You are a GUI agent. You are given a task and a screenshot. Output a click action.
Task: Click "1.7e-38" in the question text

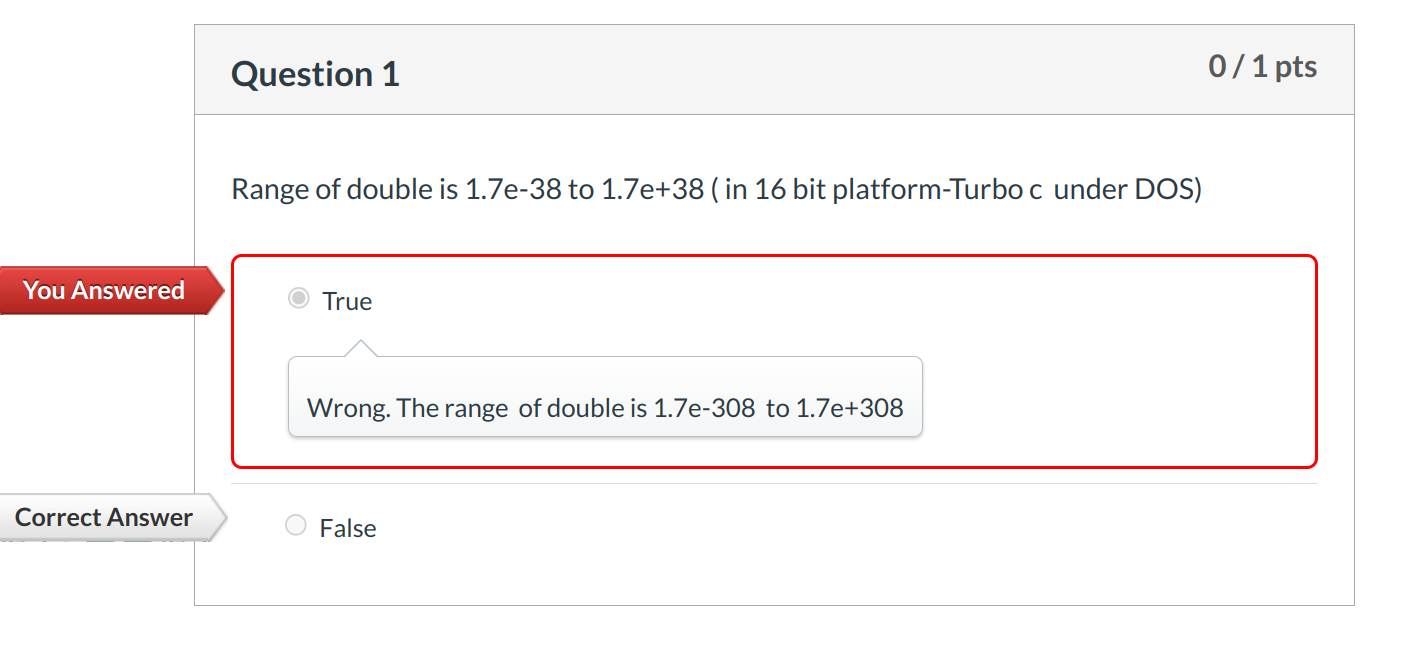[x=513, y=189]
